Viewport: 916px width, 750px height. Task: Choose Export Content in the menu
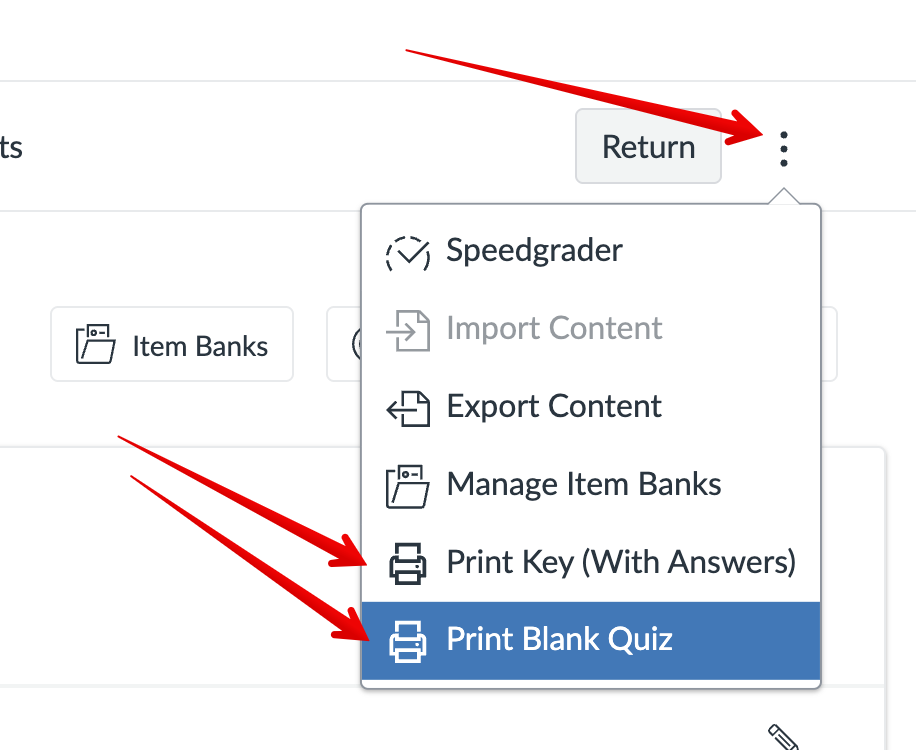pos(554,406)
